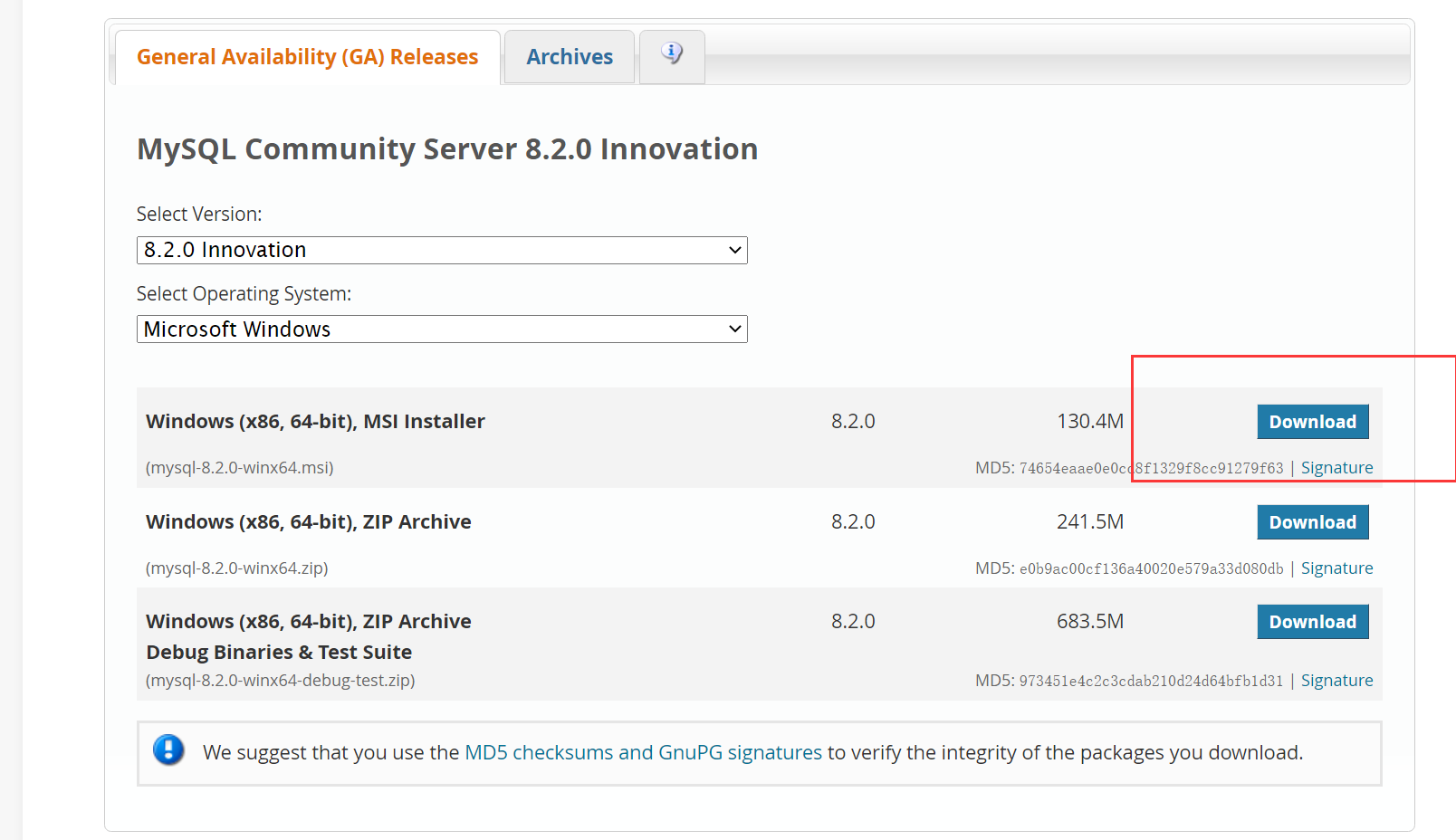Open the information tab icon
The image size is (1456, 840).
(x=672, y=54)
